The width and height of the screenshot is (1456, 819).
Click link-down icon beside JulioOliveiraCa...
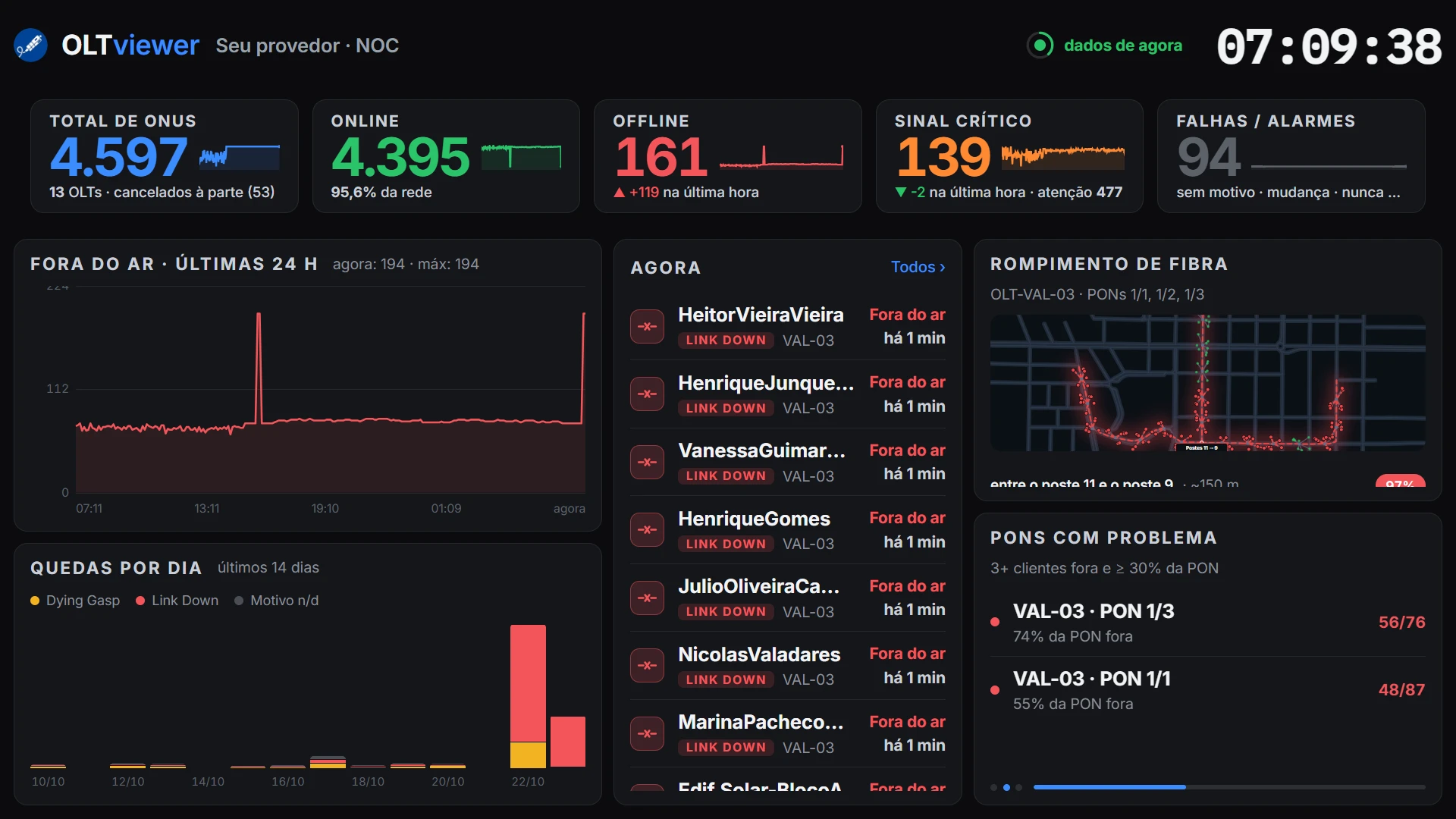[647, 598]
